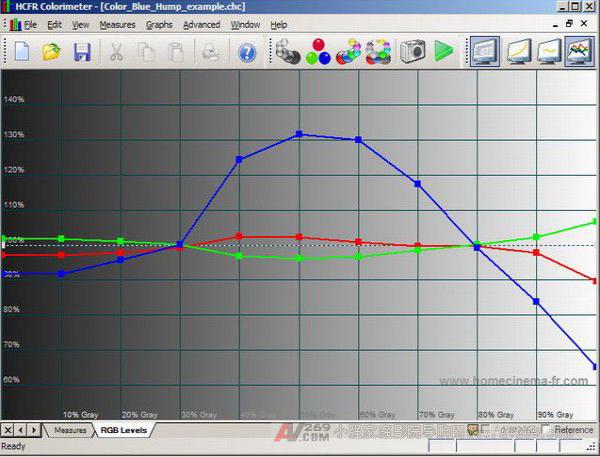Measure gray scale with gray spheres icon
Viewport: 600px width, 457px height.
tap(288, 51)
